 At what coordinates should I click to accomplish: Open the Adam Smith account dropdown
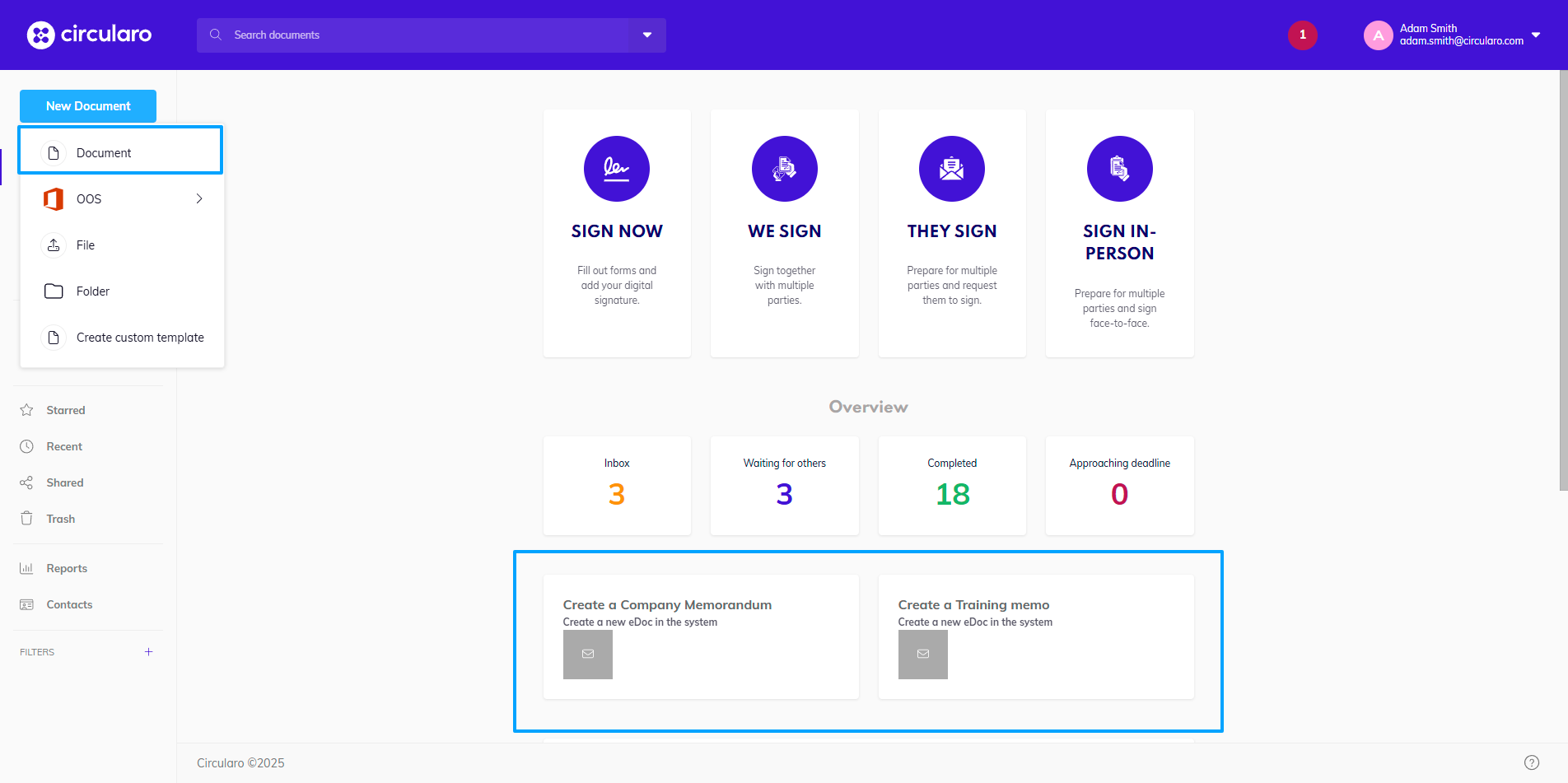[1537, 35]
